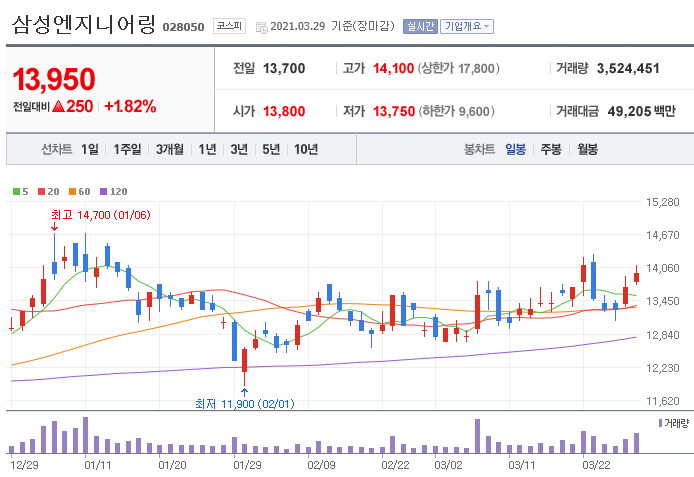Switch chart to 5년 range
The image size is (694, 477).
tap(271, 150)
